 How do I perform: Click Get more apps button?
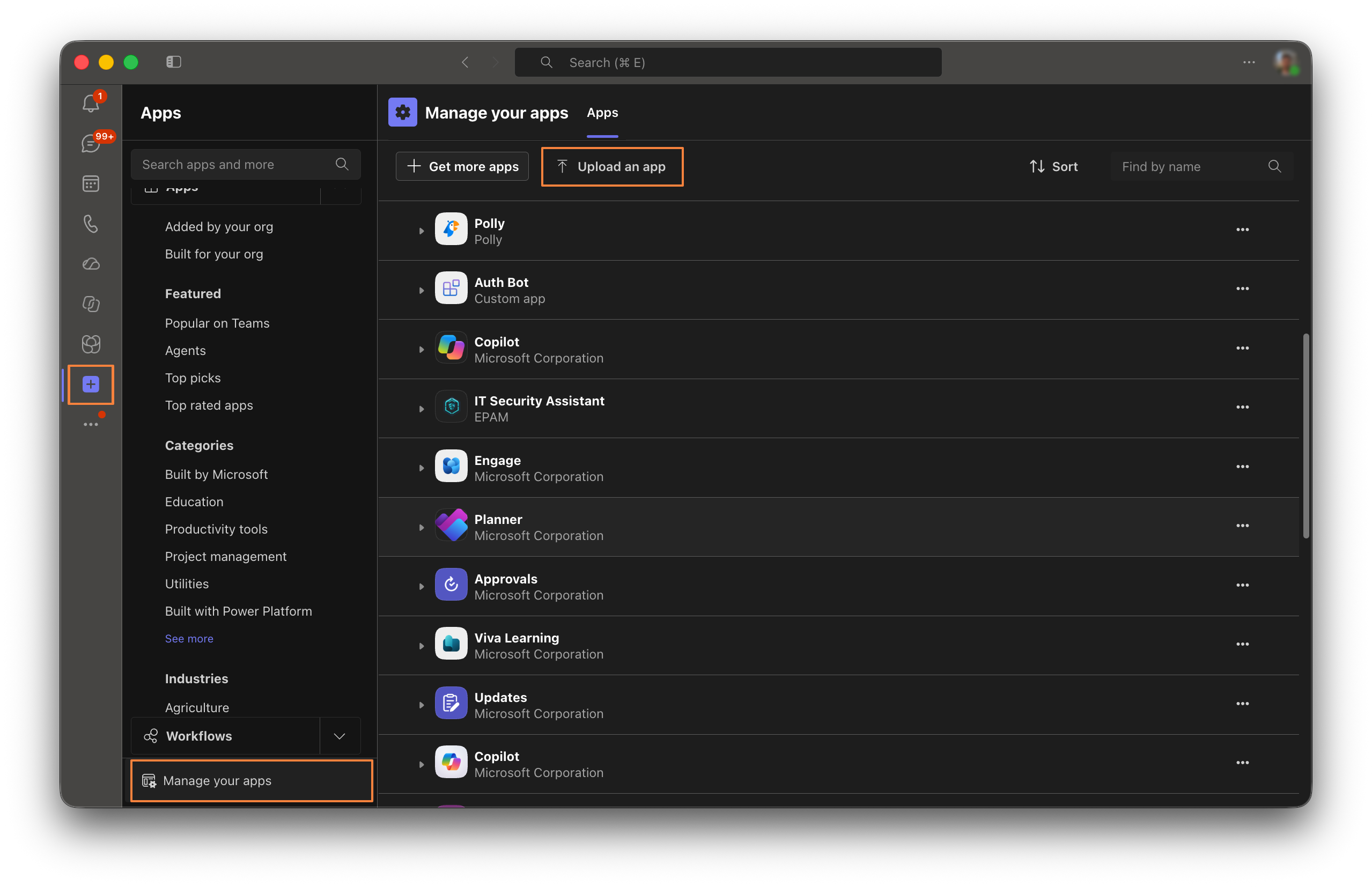(462, 166)
